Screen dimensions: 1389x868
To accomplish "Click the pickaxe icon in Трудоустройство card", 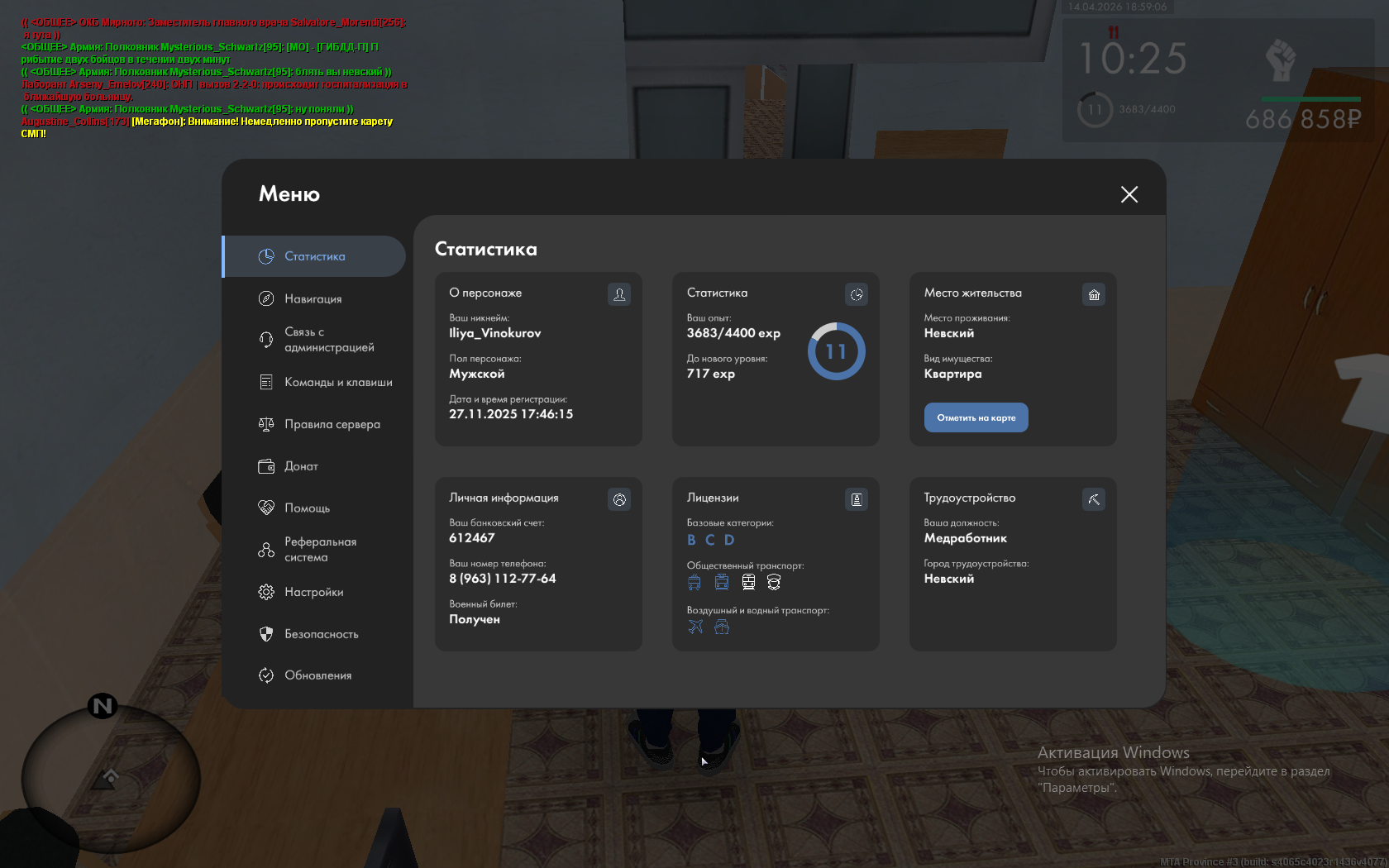I will [1093, 499].
